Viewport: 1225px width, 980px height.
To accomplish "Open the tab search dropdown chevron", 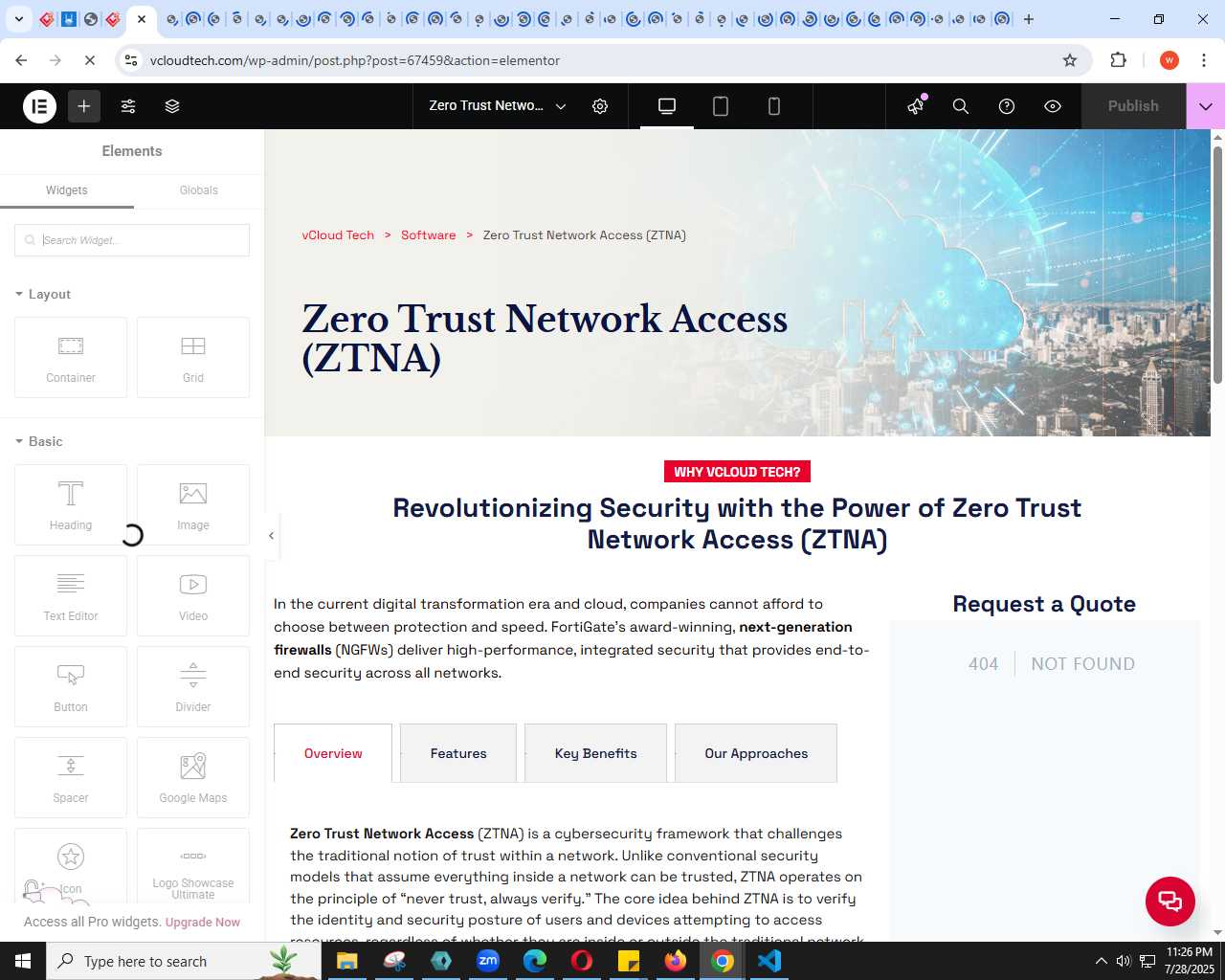I will [18, 19].
